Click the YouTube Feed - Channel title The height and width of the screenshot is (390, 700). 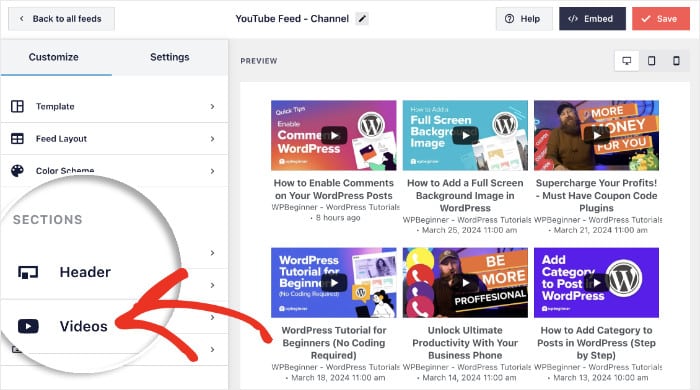[292, 19]
